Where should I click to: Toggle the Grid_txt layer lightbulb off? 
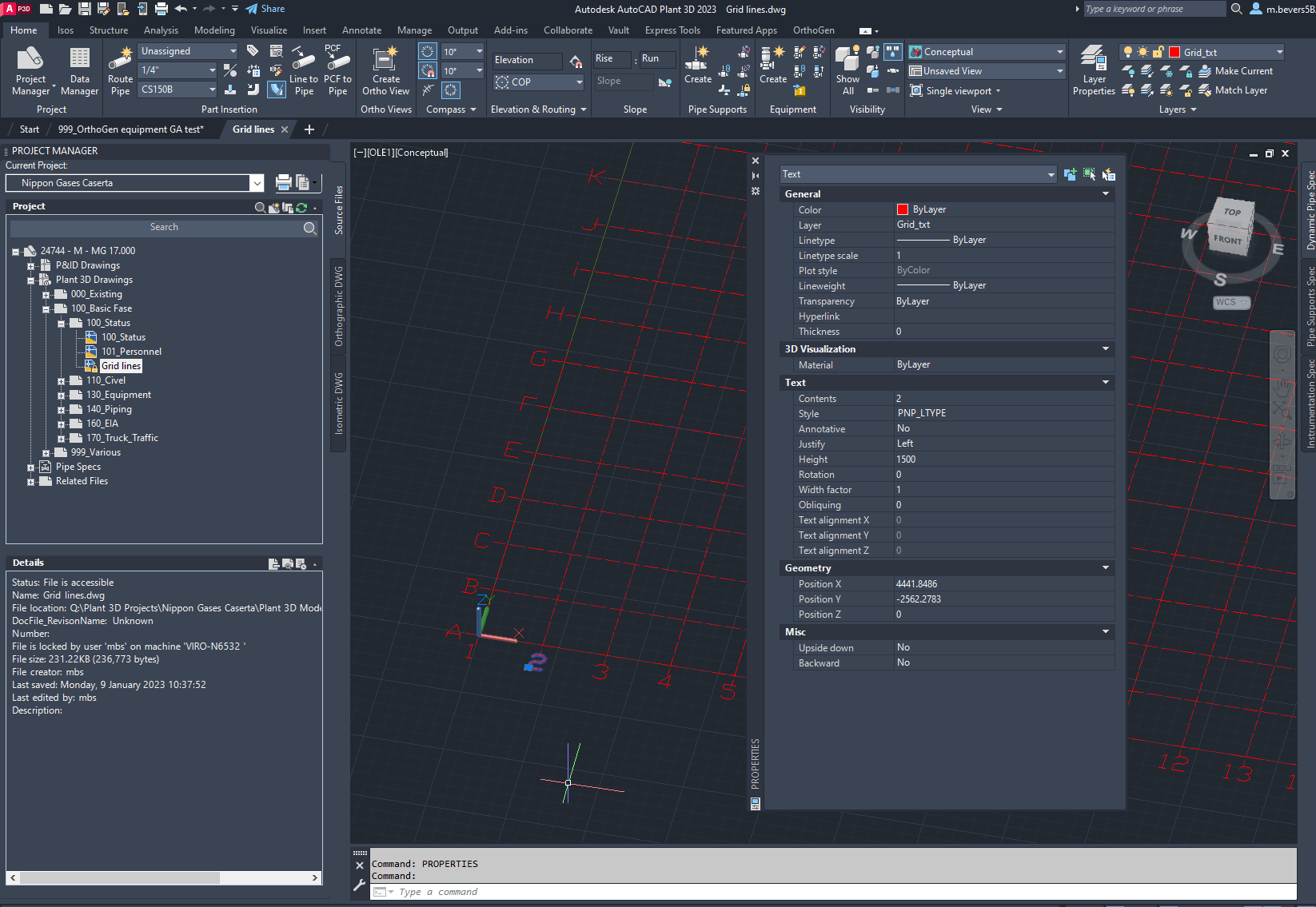coord(1127,51)
